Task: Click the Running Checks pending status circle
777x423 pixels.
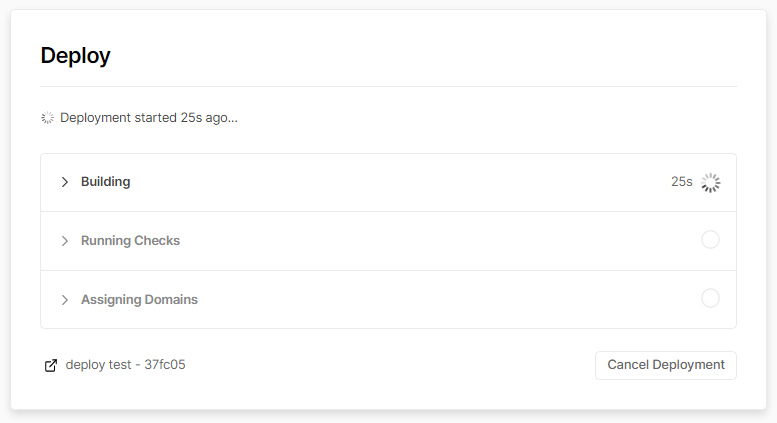Action: [x=710, y=240]
